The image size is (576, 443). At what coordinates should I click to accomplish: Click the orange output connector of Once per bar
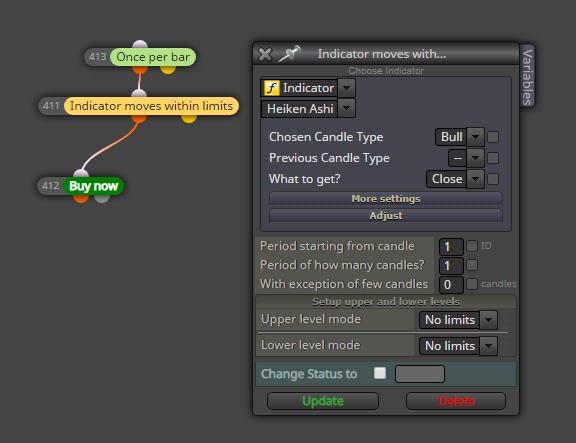tap(140, 69)
